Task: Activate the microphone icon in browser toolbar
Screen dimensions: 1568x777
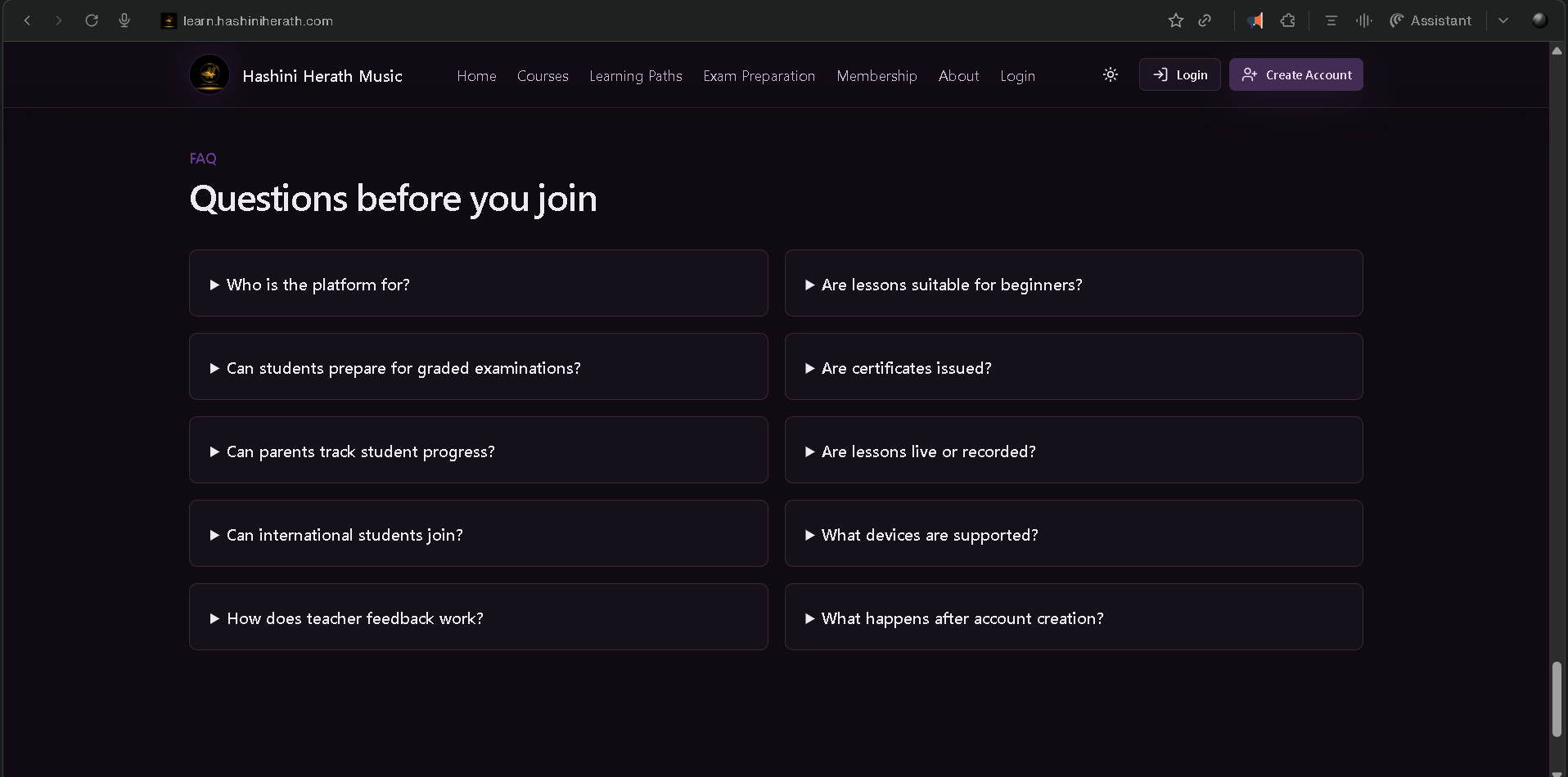Action: click(124, 20)
